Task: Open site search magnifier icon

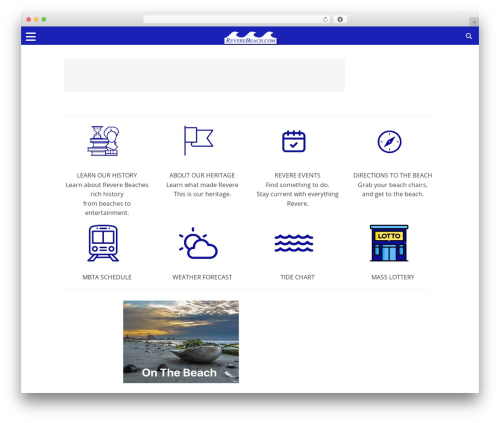Action: coord(469,36)
